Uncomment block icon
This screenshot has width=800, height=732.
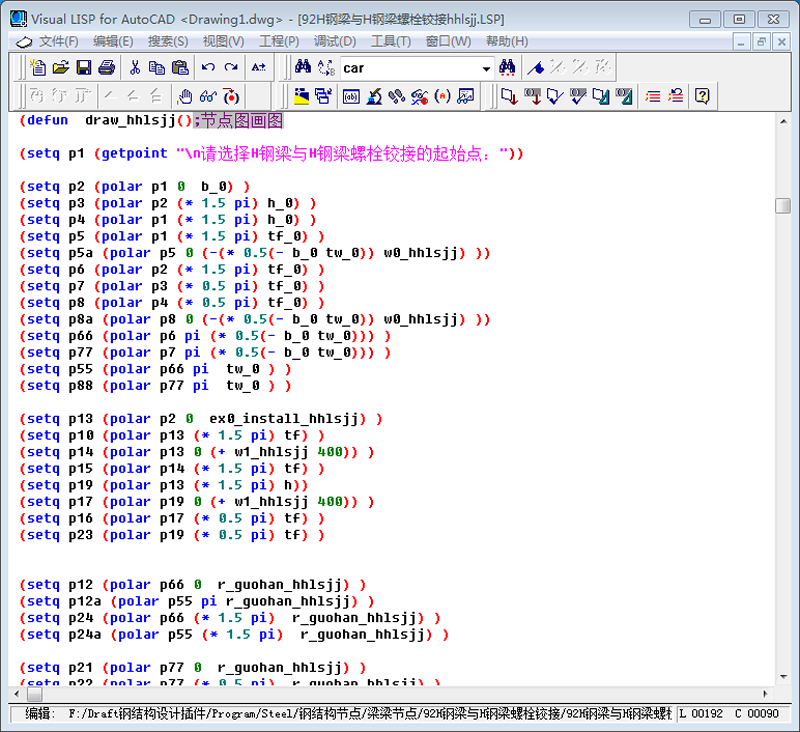coord(676,96)
